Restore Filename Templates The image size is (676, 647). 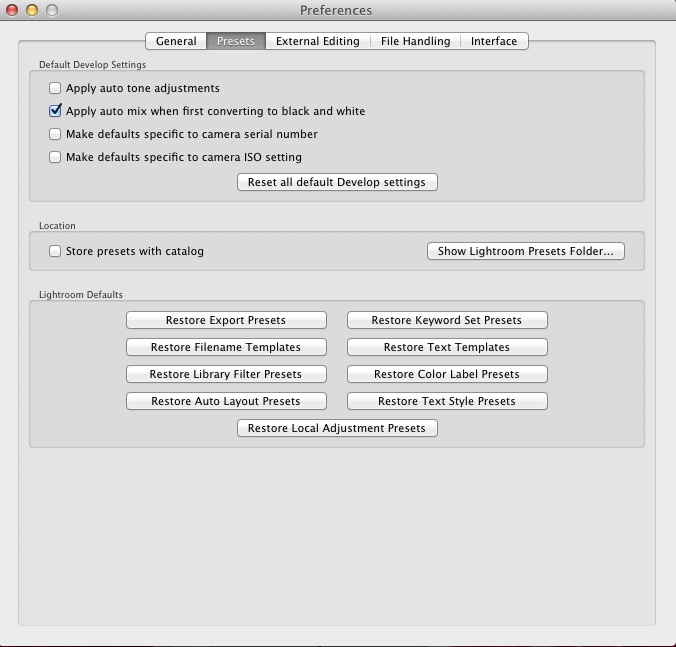click(226, 347)
